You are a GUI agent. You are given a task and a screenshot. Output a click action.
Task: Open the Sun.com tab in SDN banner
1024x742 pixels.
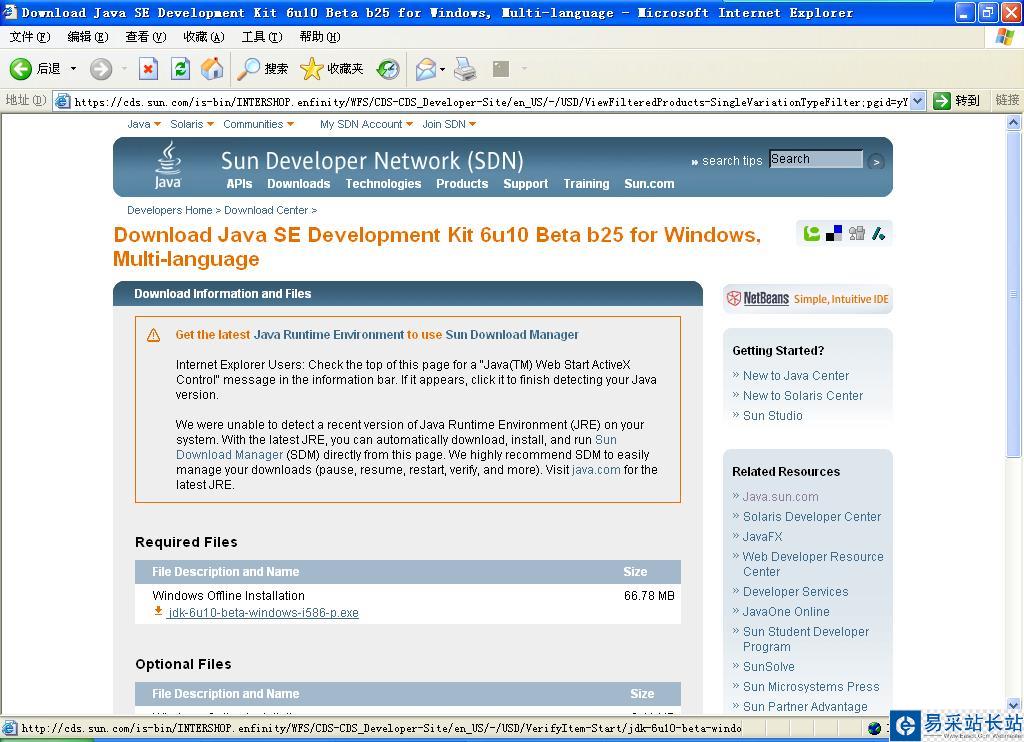(x=649, y=184)
